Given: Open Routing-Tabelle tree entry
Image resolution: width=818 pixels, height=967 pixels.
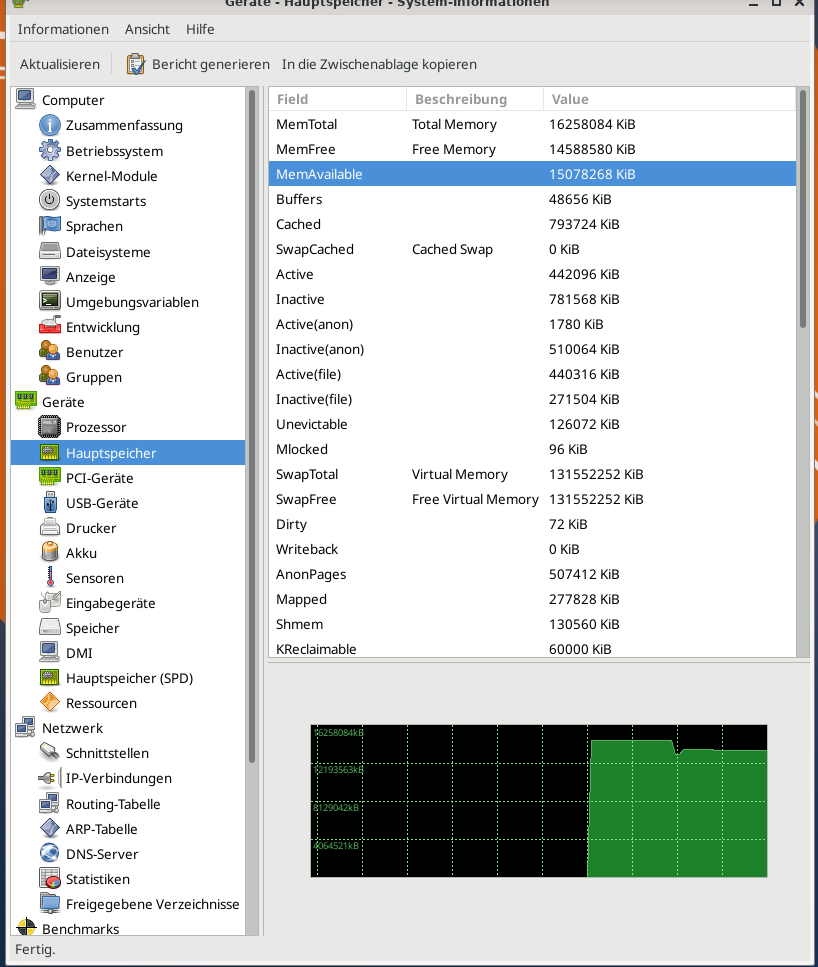Looking at the screenshot, I should [113, 804].
